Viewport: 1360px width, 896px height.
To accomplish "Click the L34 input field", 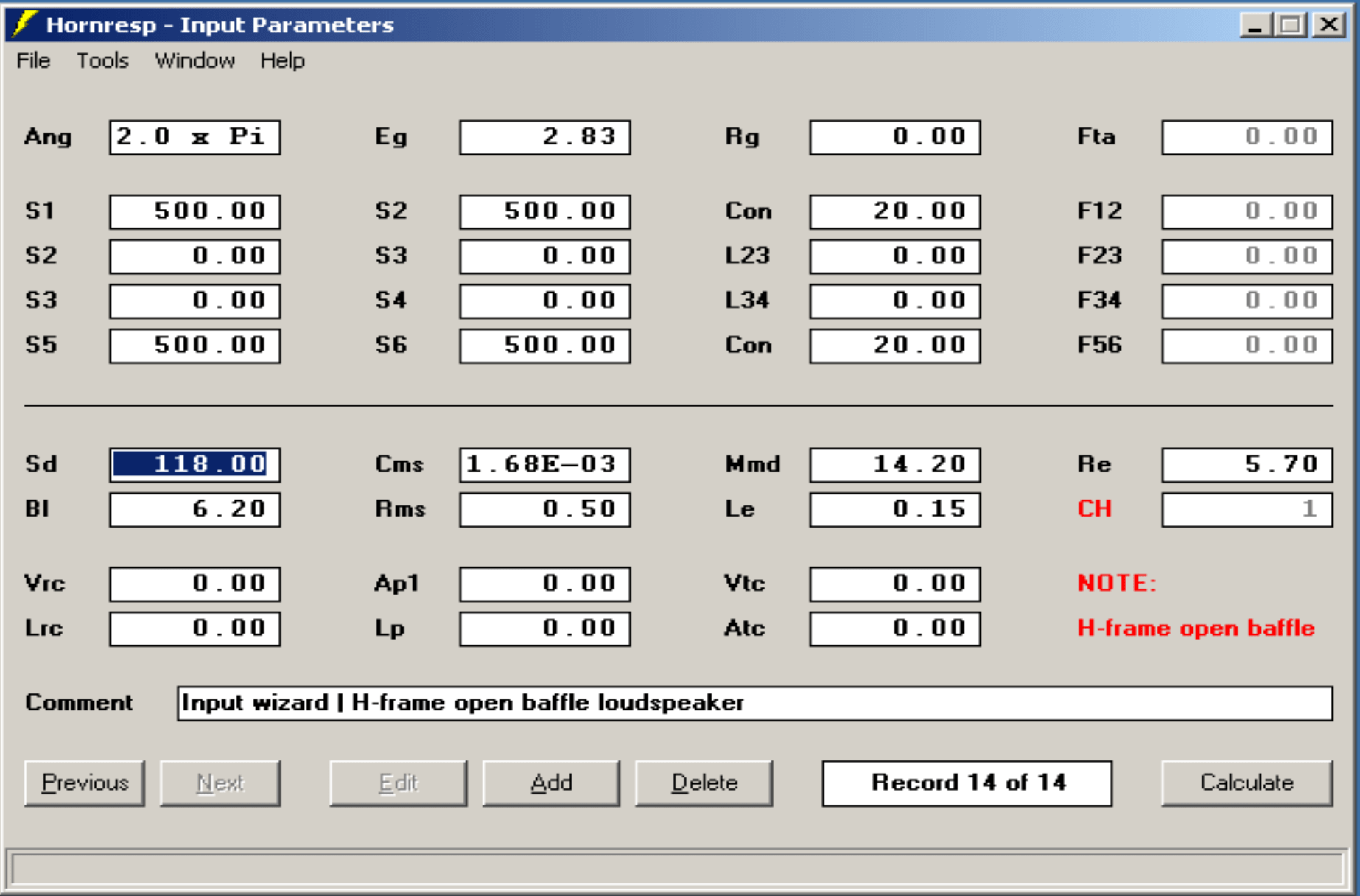I will pyautogui.click(x=895, y=301).
